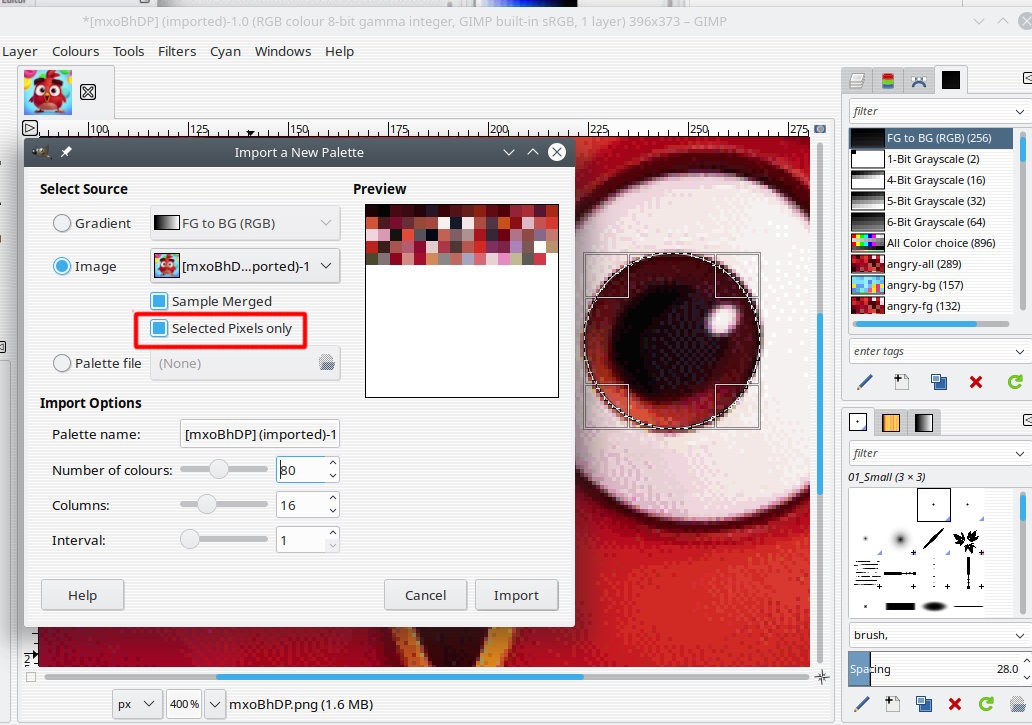This screenshot has height=725, width=1032.
Task: Click the close-image X icon beside the thumbnail
Action: (88, 92)
